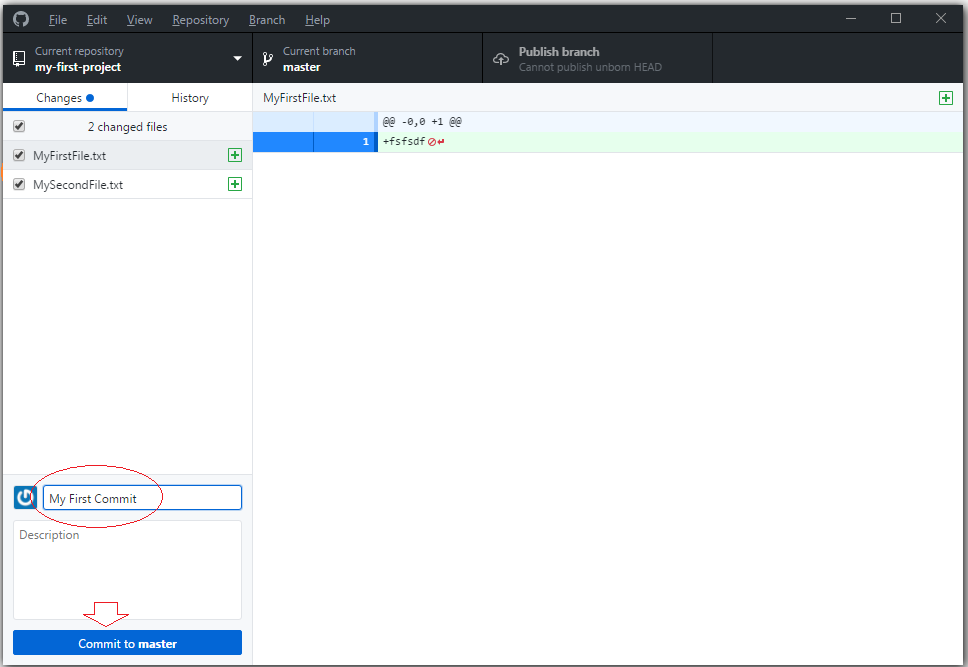The width and height of the screenshot is (968, 667).
Task: Click the repository icon beside my-first-project
Action: click(19, 59)
